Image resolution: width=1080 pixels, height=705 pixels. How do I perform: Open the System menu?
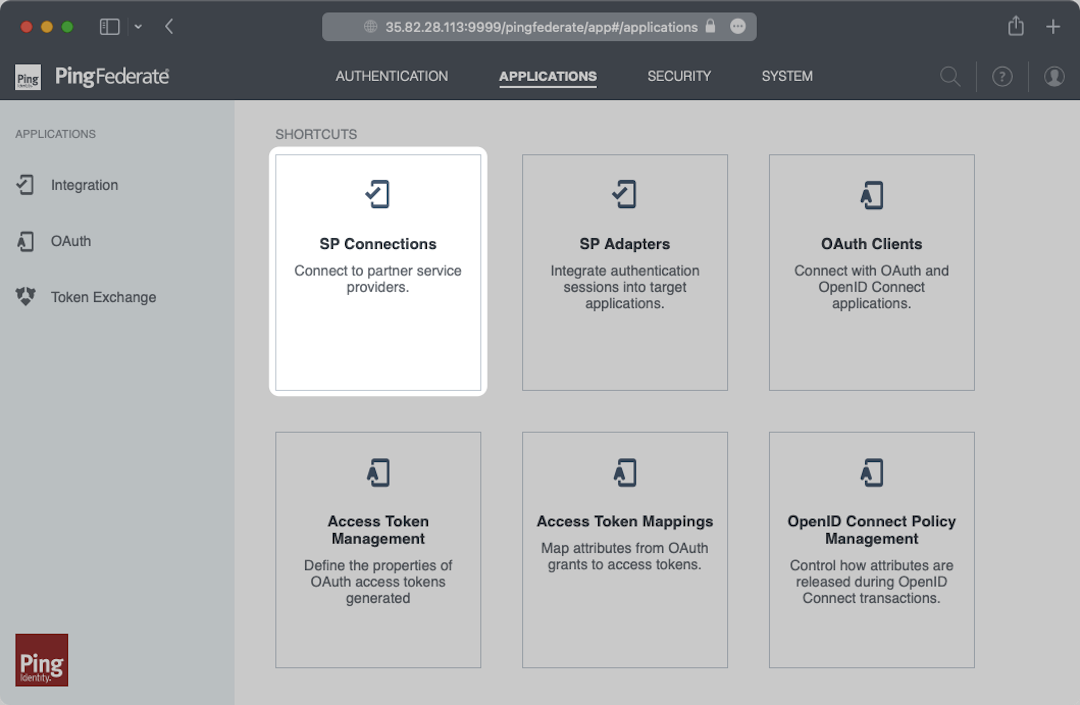click(787, 76)
